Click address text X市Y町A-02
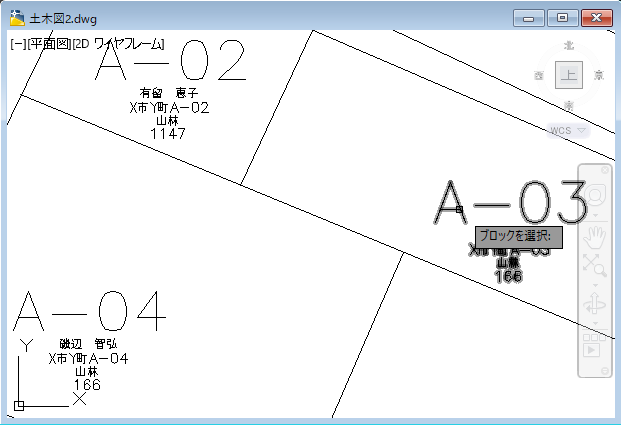The height and width of the screenshot is (425, 621). 169,108
